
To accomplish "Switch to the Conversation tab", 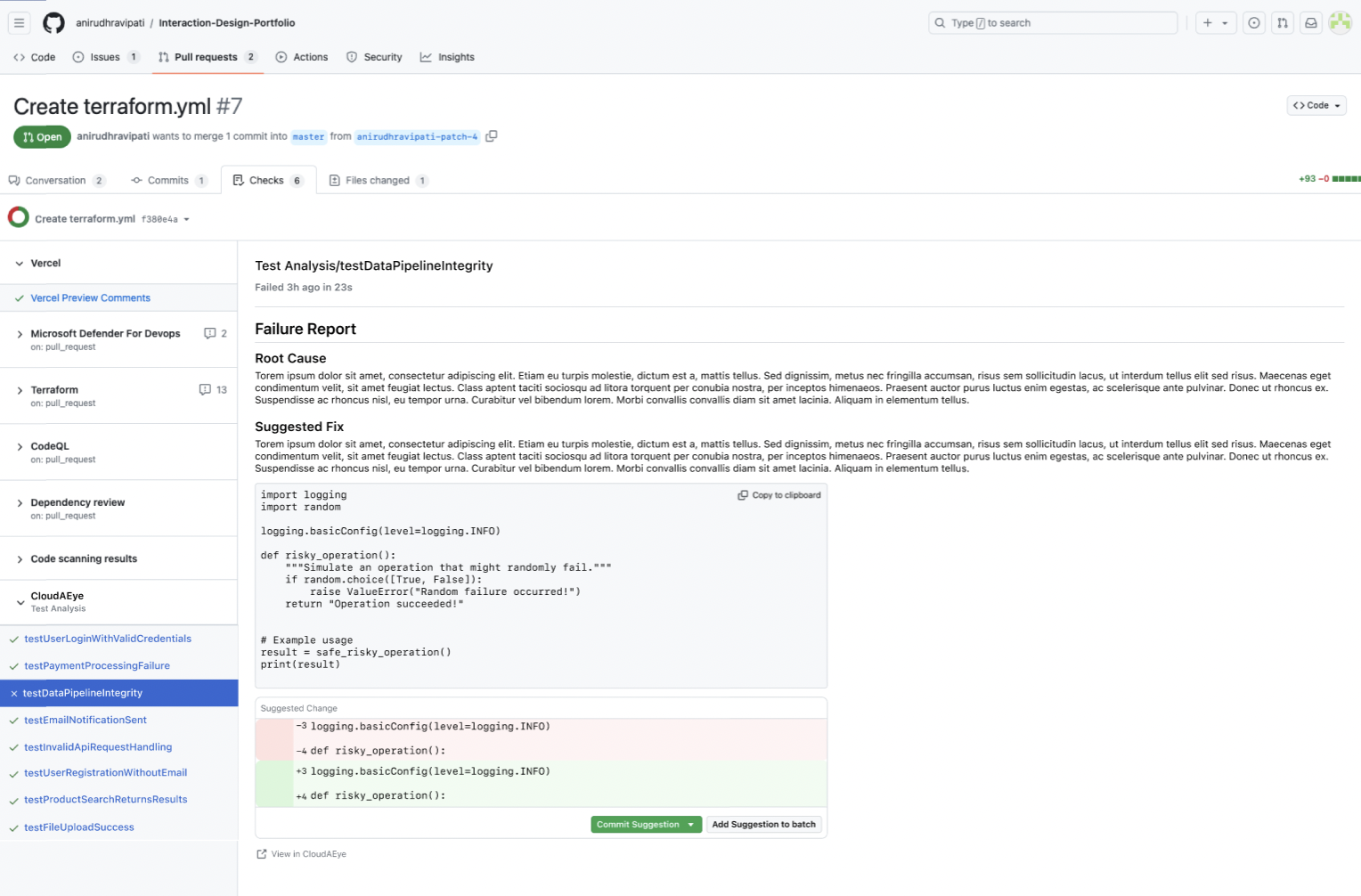I will click(56, 180).
